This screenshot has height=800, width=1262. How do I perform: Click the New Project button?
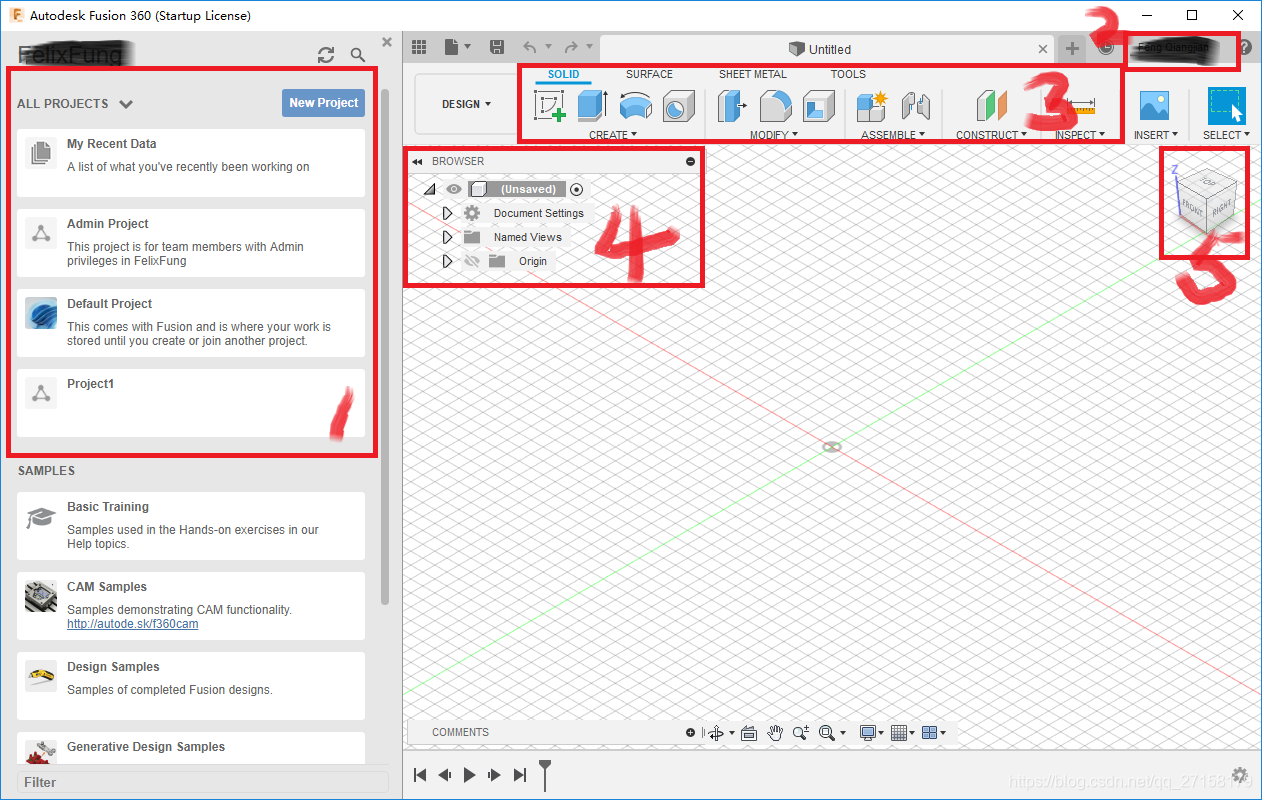323,103
